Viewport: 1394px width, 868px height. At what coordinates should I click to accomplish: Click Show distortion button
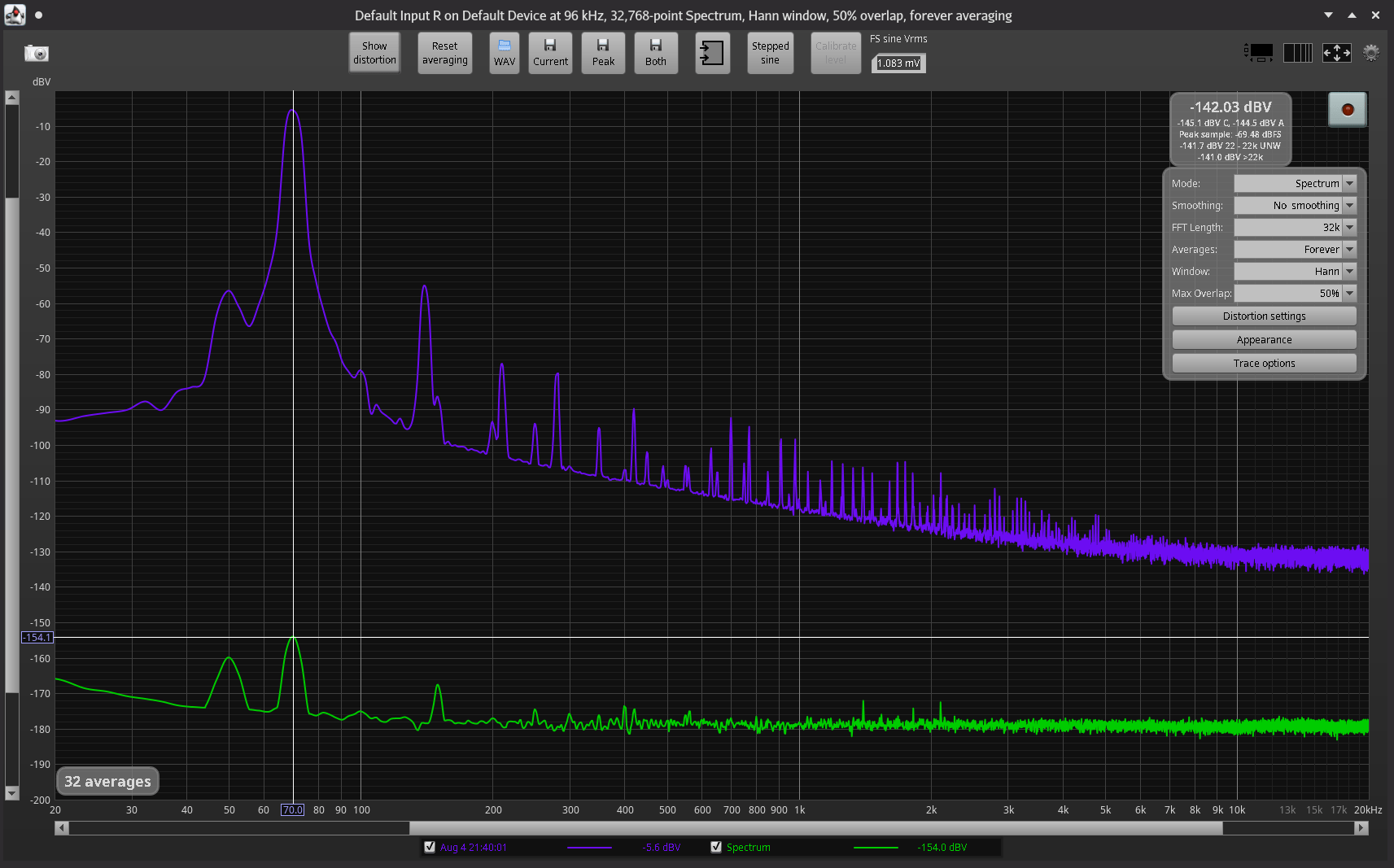tap(374, 53)
